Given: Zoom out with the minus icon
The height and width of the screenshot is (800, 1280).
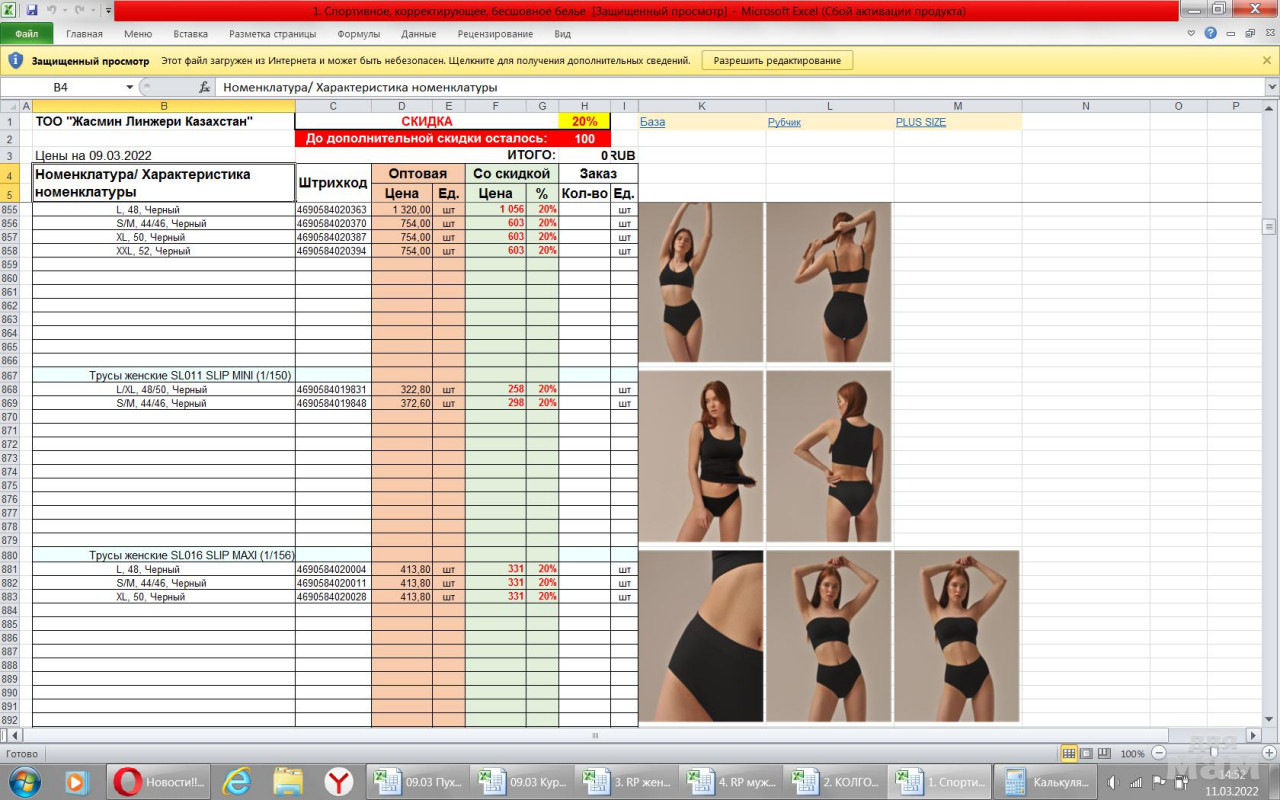Looking at the screenshot, I should click(x=1159, y=753).
